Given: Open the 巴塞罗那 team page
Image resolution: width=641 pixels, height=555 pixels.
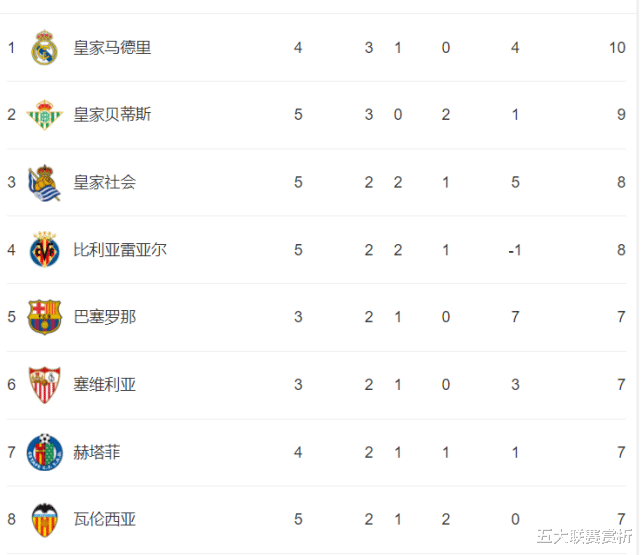Looking at the screenshot, I should coord(104,317).
